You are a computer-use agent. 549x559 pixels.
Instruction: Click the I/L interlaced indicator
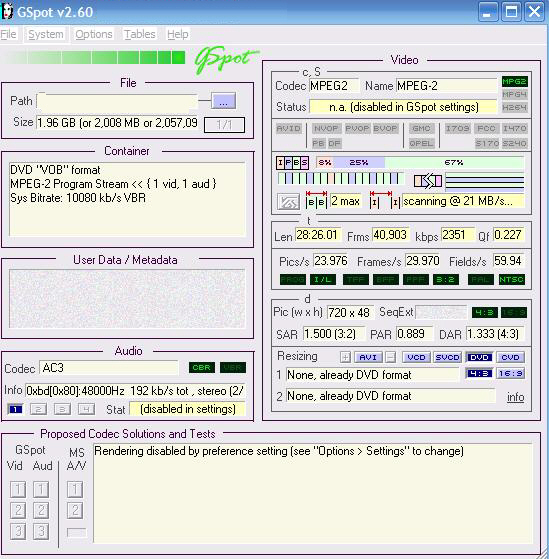pyautogui.click(x=323, y=280)
